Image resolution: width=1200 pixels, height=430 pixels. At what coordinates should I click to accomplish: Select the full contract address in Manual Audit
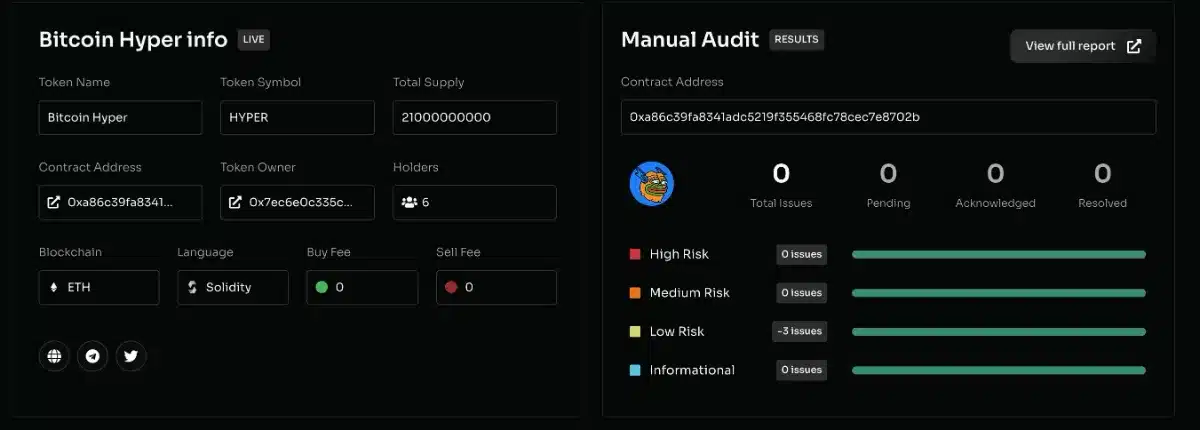(x=888, y=117)
